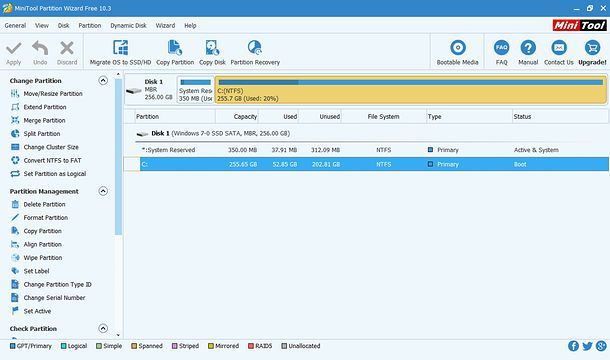Choose Set Active action
The image size is (610, 360).
pyautogui.click(x=32, y=311)
